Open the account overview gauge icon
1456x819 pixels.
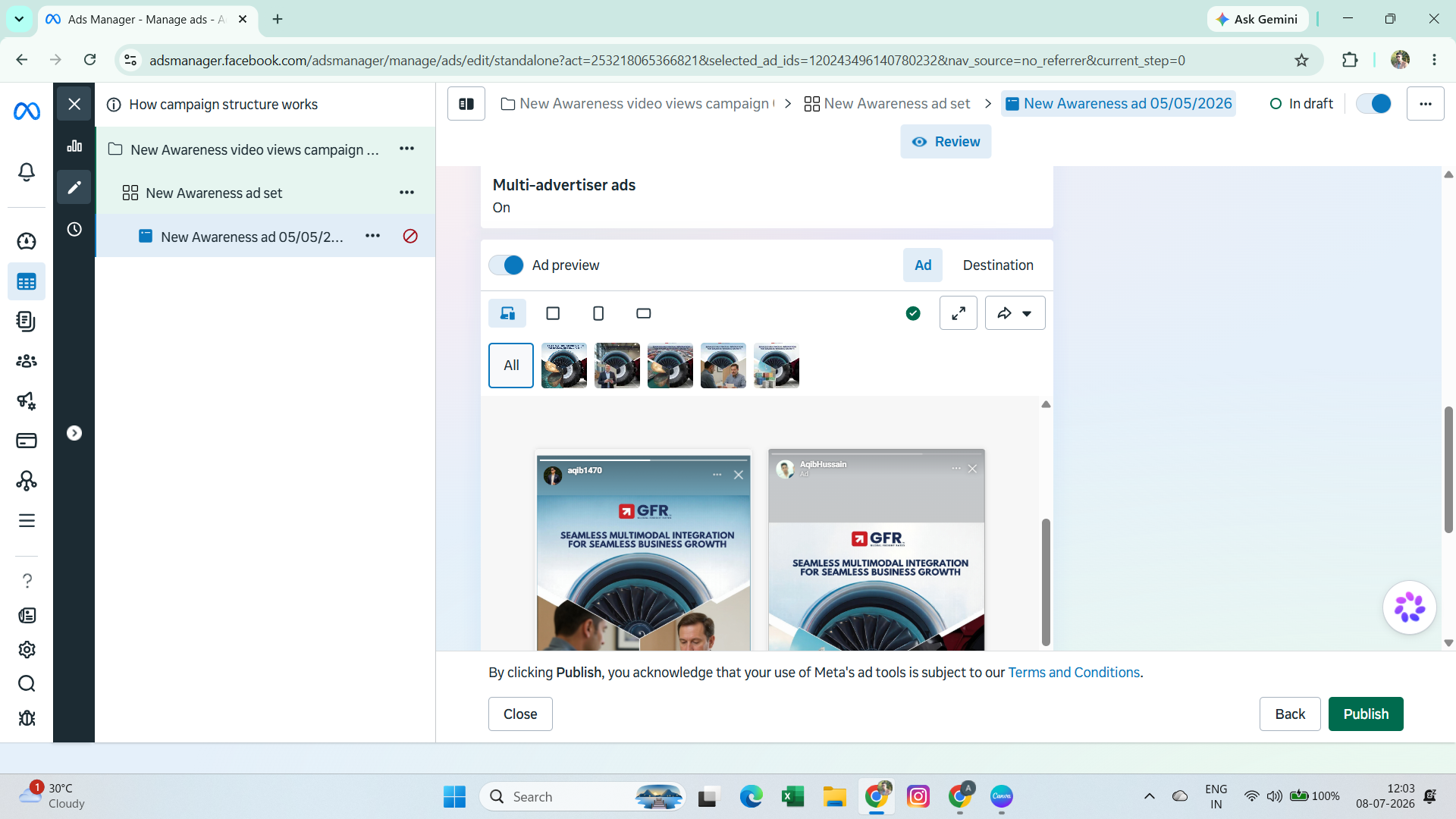[x=27, y=241]
